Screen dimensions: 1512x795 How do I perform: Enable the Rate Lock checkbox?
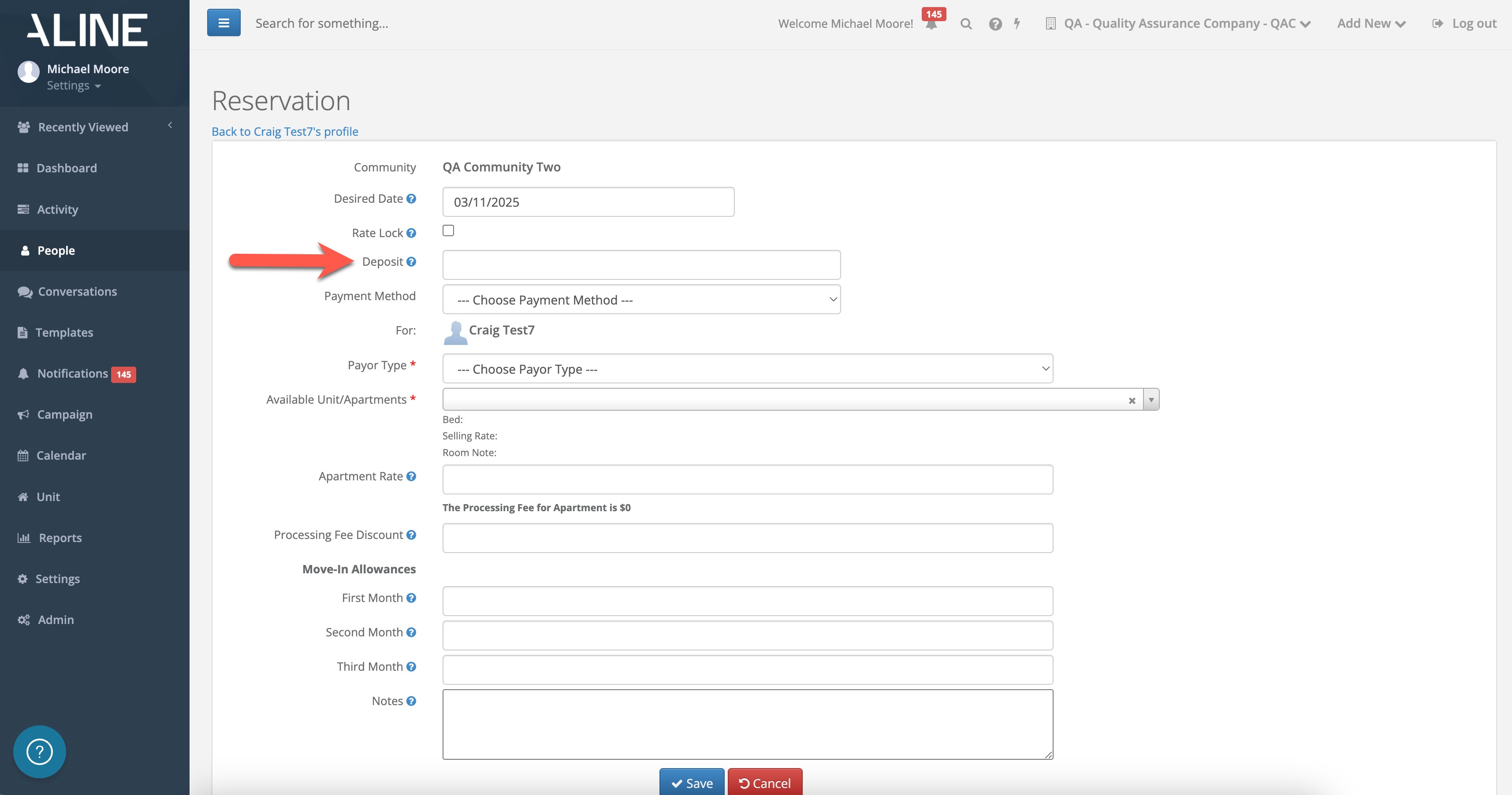[x=448, y=230]
